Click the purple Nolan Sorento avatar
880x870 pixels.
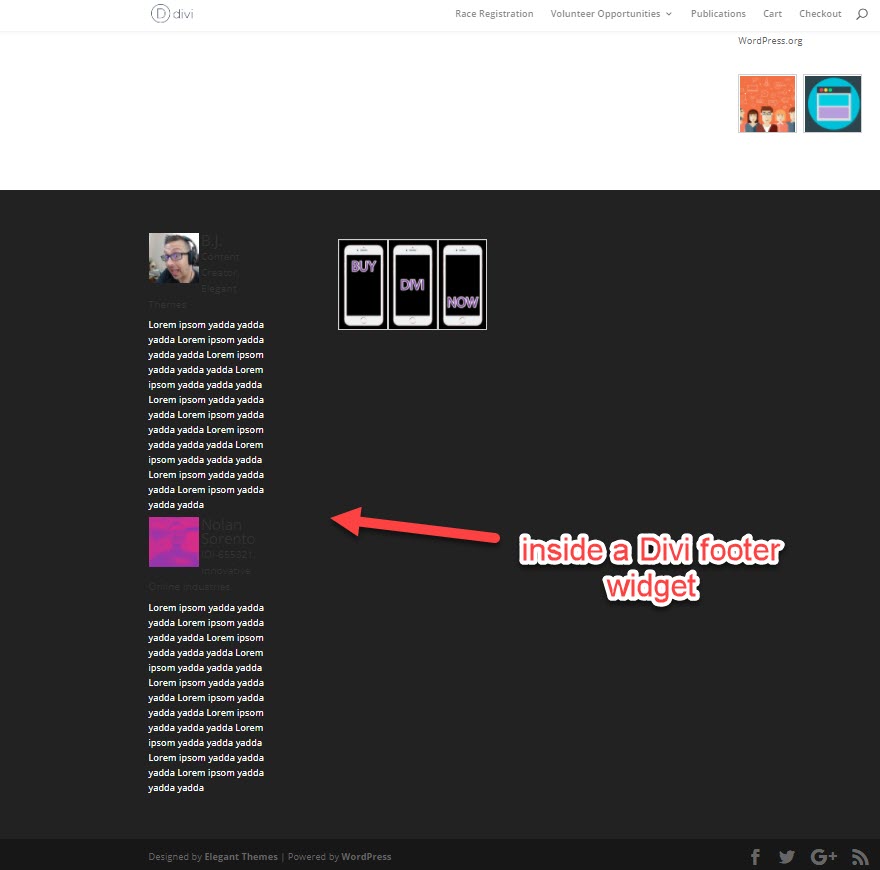coord(173,542)
